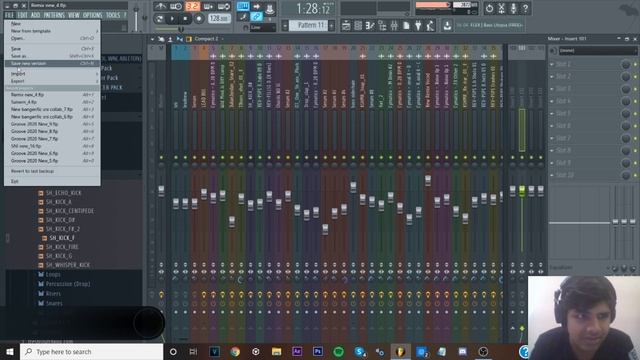Open the Percussion (Drop) folder

(68, 284)
